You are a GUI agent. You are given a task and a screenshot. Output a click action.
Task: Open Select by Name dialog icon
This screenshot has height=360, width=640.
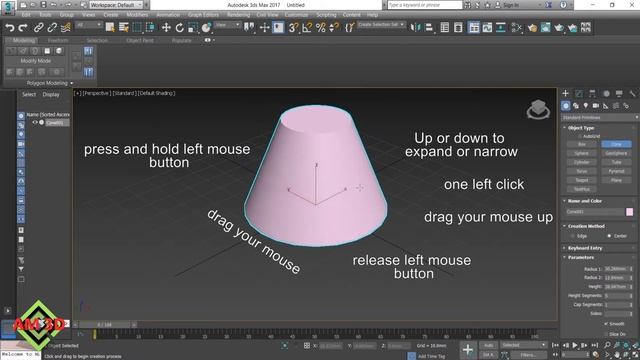pos(124,27)
